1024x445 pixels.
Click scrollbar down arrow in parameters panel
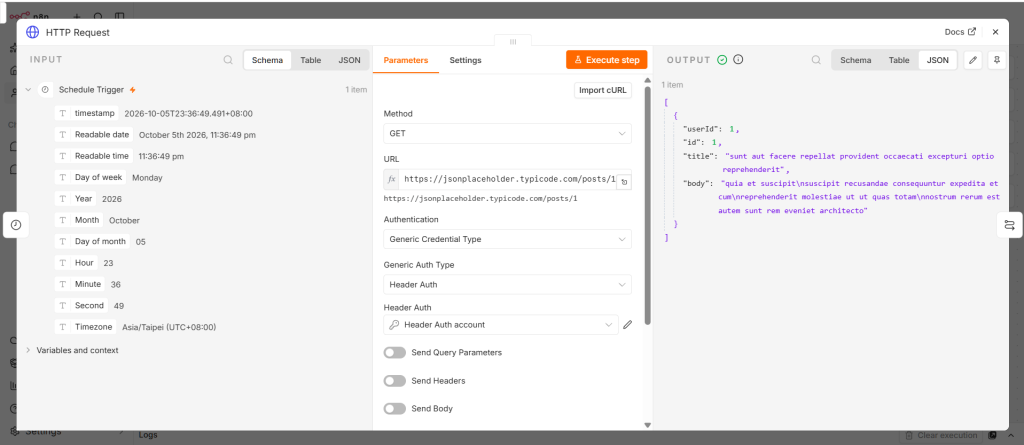[x=647, y=425]
